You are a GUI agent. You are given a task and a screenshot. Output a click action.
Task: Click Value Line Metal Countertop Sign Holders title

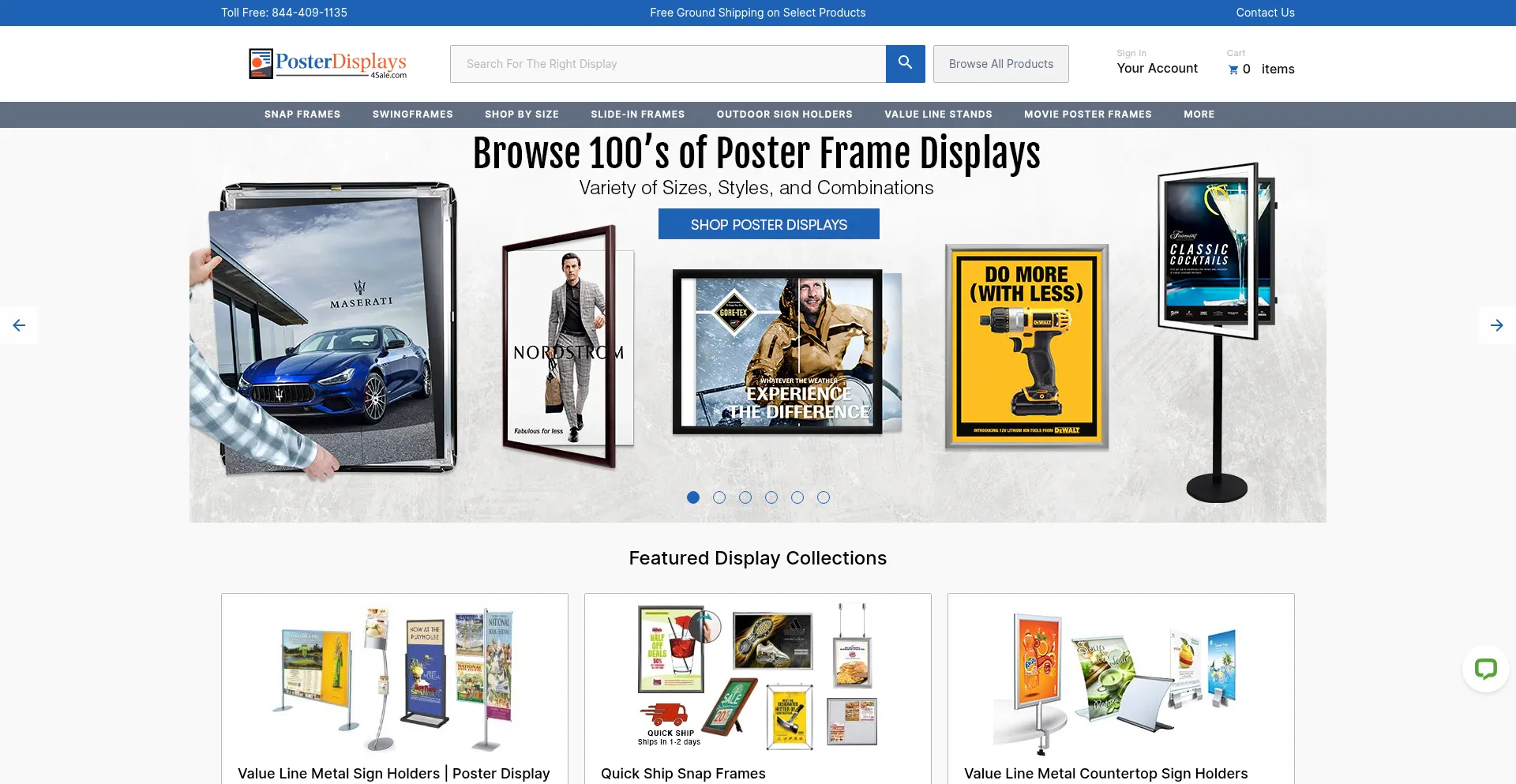pos(1105,774)
